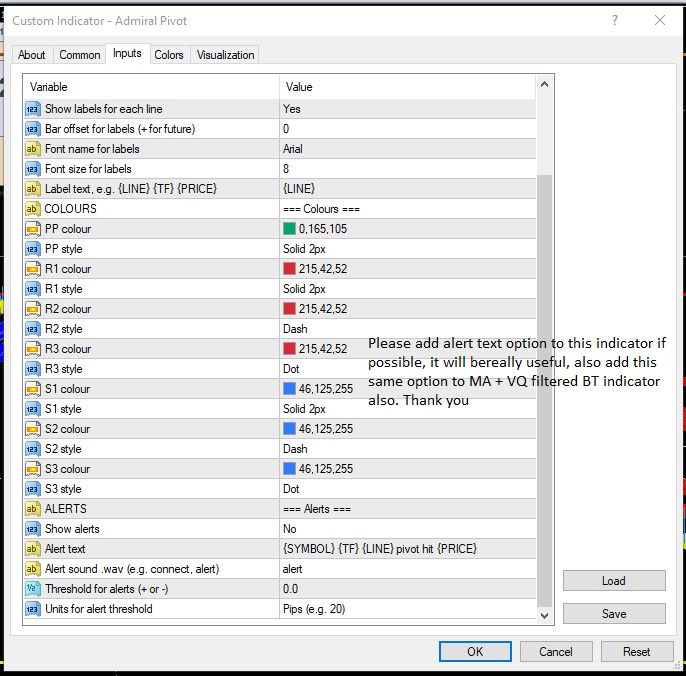Click the ab icon beside ALERTS row
Screen dimensions: 686x676
[x=33, y=509]
